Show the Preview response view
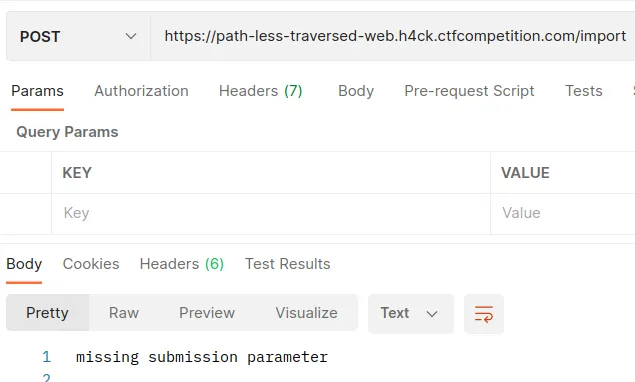This screenshot has width=635, height=382. tap(207, 313)
